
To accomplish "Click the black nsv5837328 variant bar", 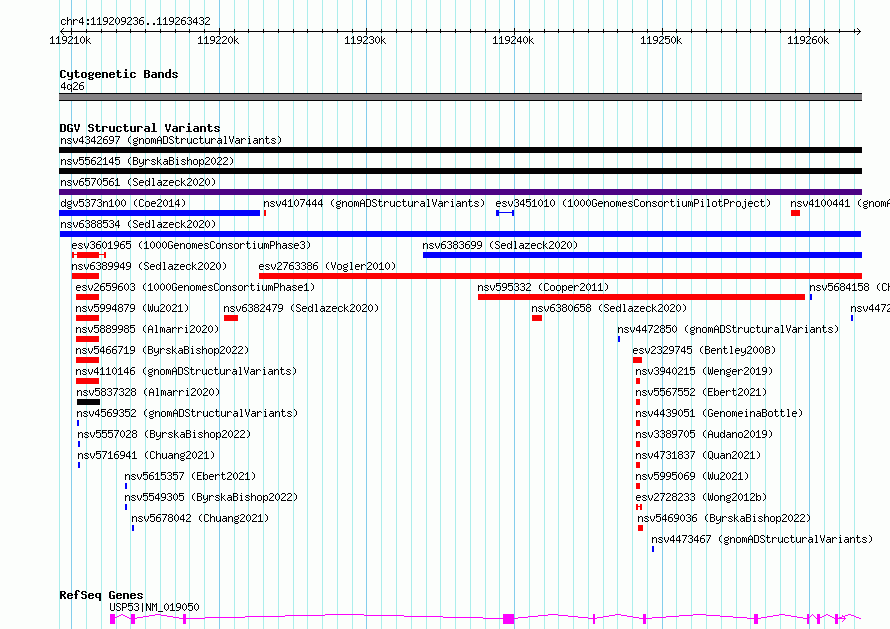I will click(88, 402).
